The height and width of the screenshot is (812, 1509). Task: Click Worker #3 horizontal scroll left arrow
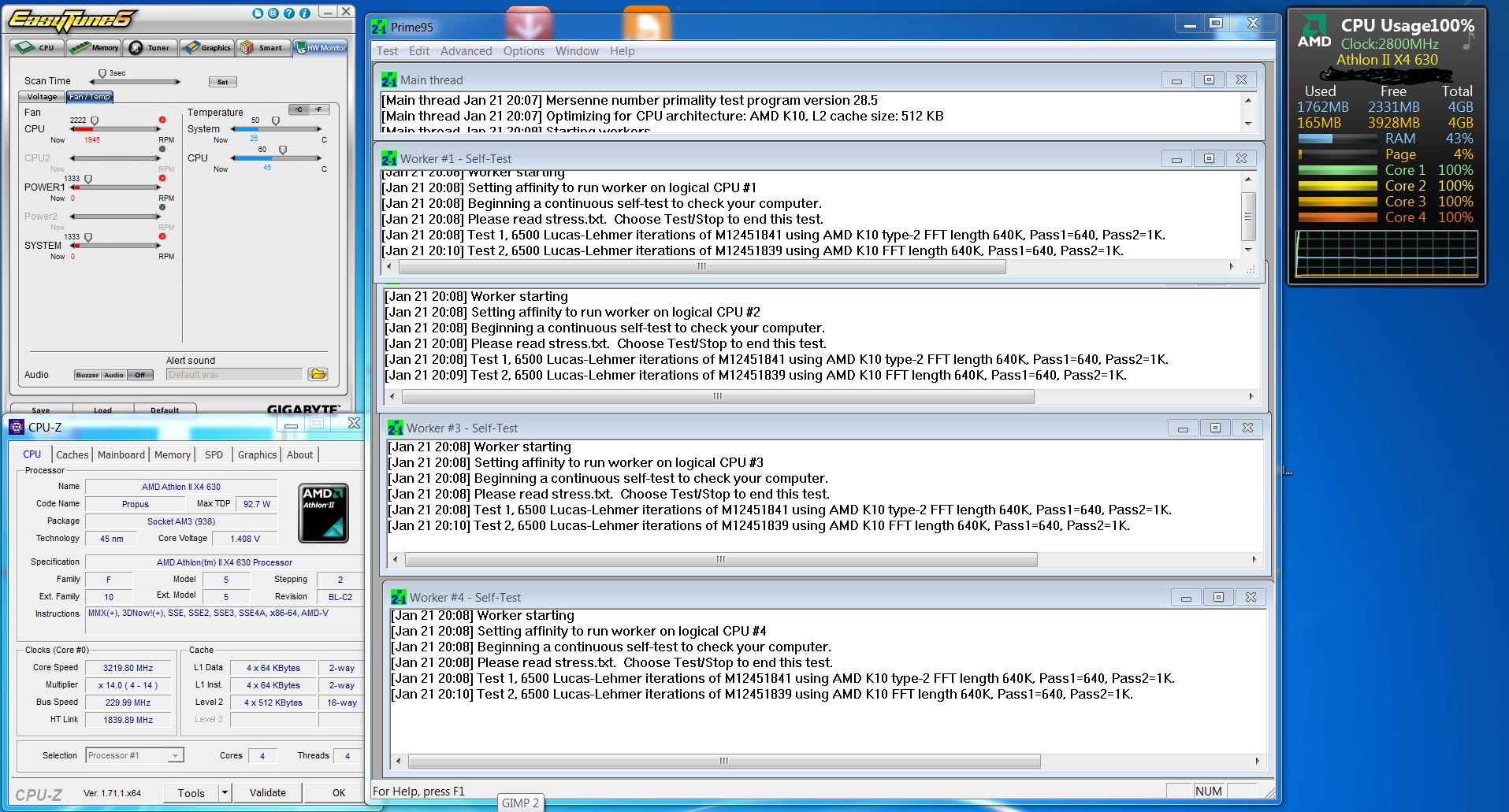(x=395, y=559)
